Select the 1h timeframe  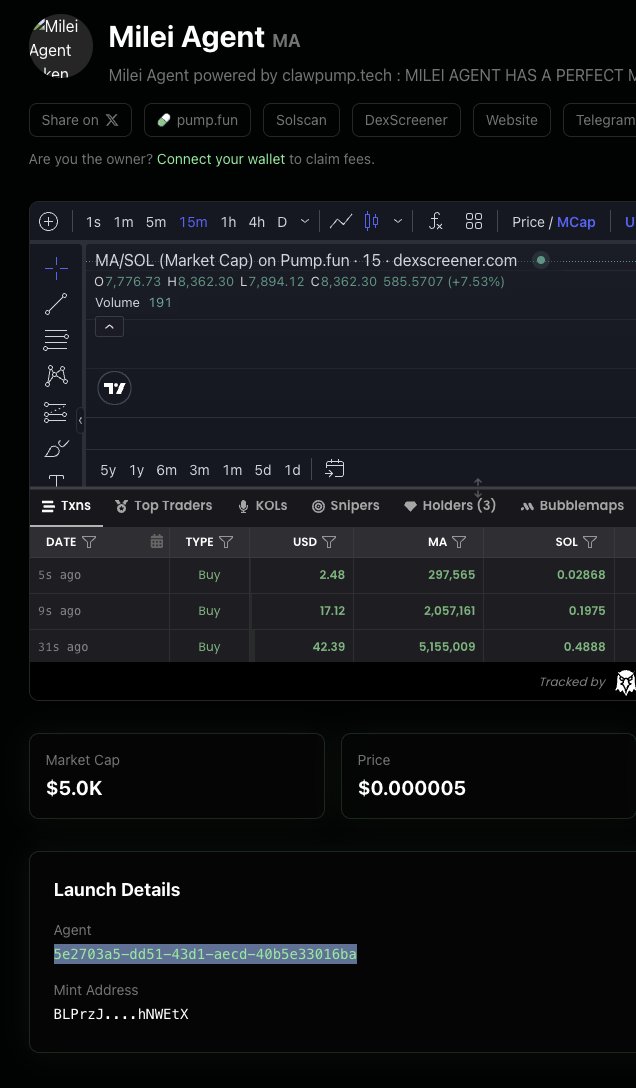pyautogui.click(x=228, y=222)
